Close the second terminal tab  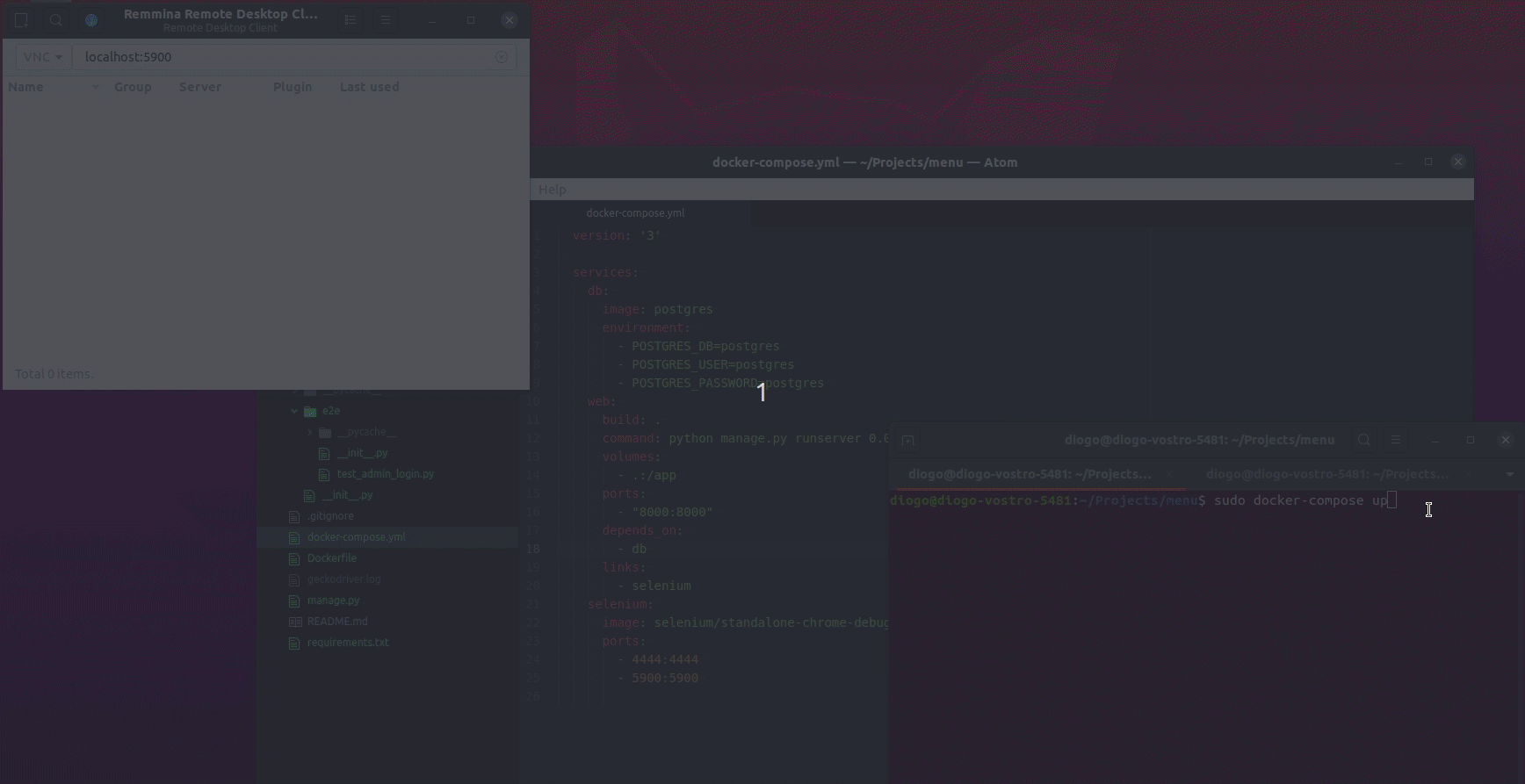coord(1467,474)
